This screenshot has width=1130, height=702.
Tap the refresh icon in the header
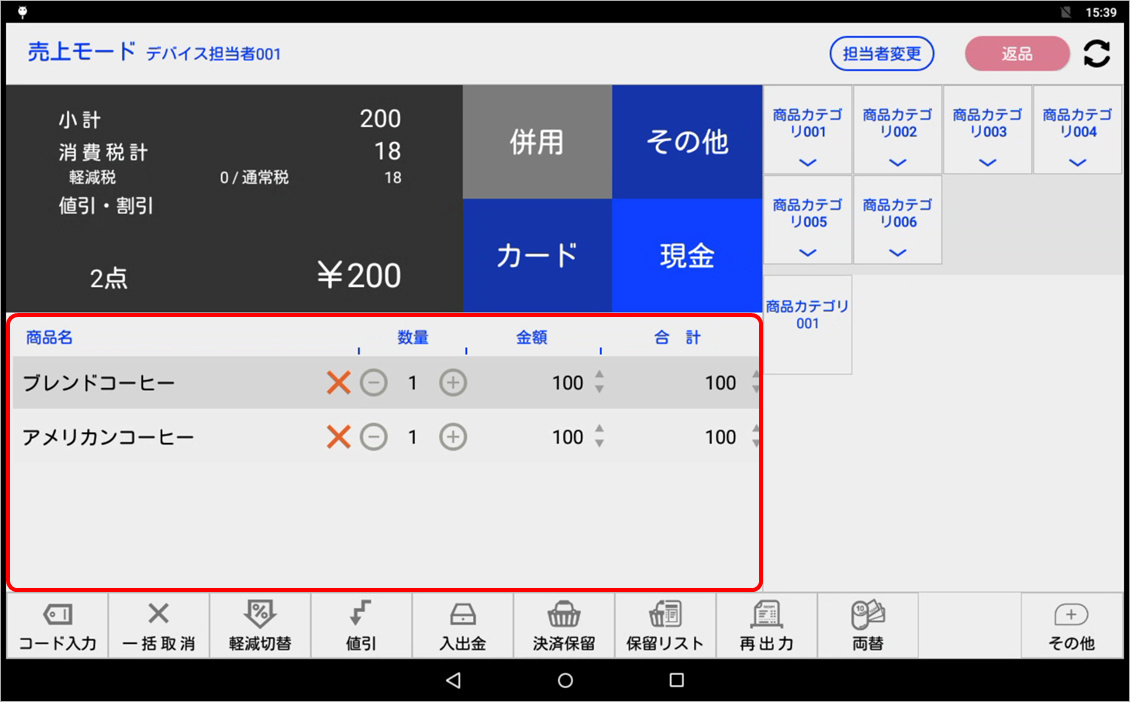pyautogui.click(x=1097, y=54)
